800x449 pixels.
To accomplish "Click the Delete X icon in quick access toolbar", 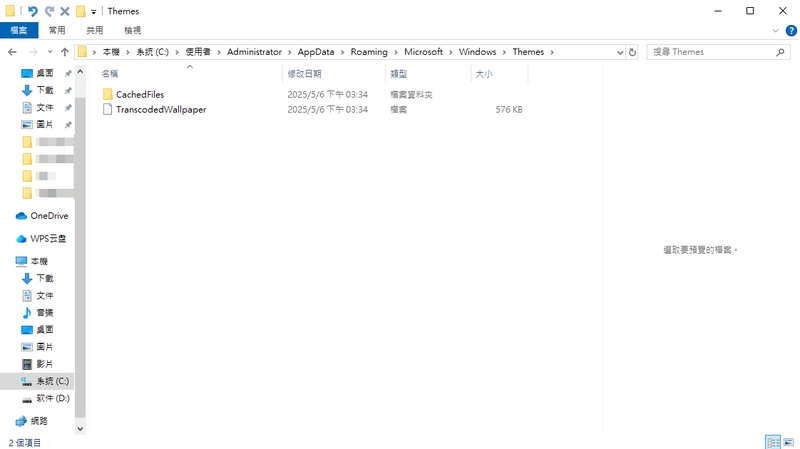I will [65, 11].
